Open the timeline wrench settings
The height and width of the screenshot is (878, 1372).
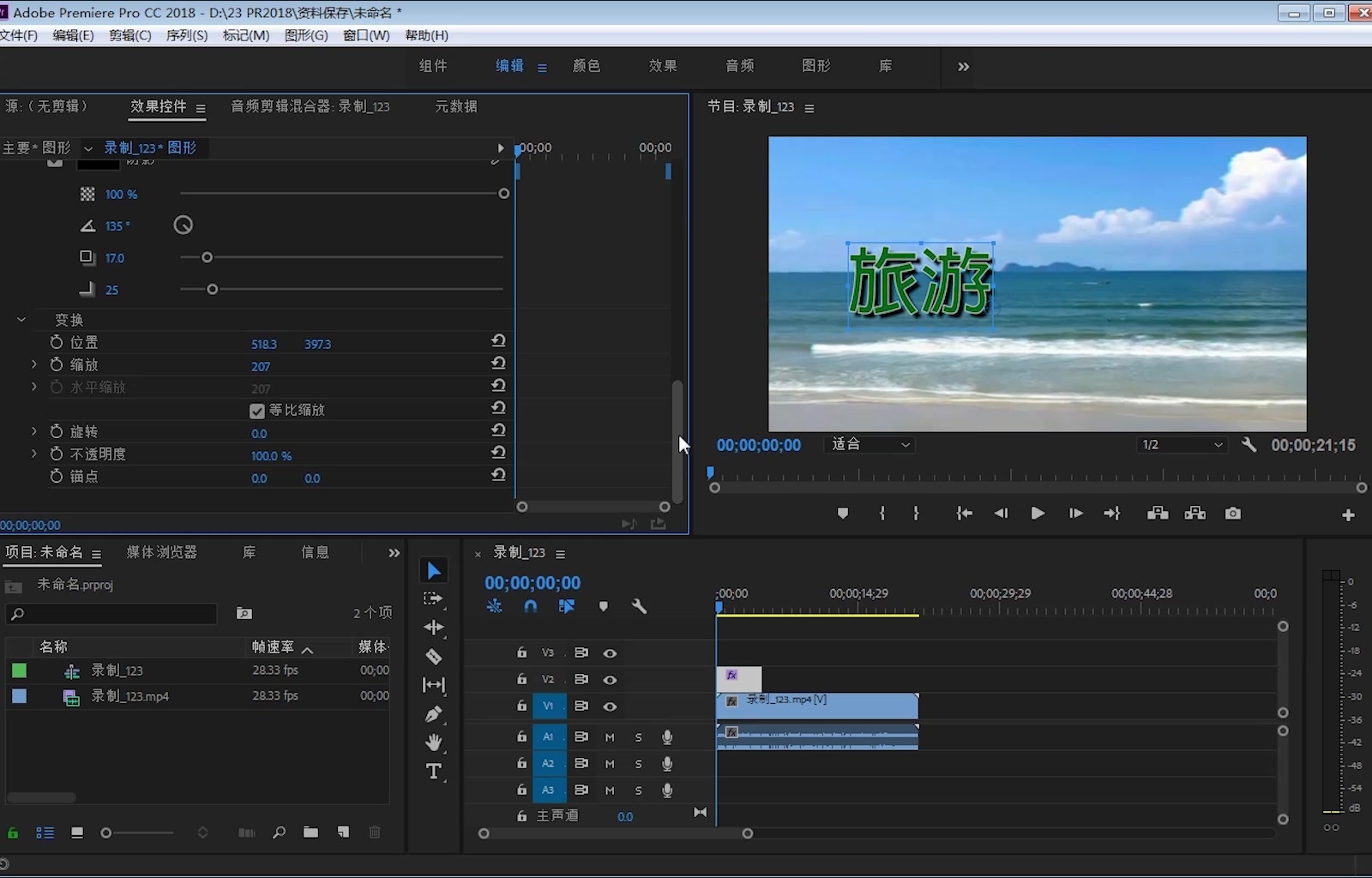click(x=639, y=606)
